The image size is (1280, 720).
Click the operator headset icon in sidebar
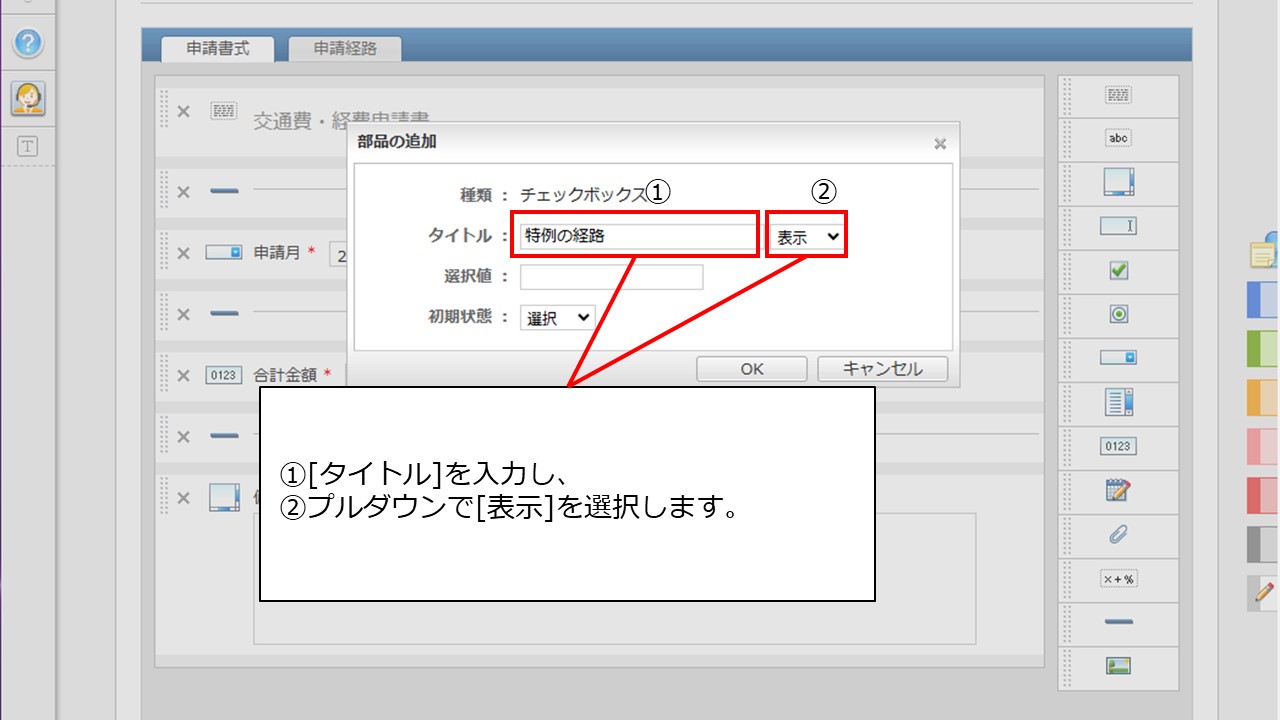point(28,98)
